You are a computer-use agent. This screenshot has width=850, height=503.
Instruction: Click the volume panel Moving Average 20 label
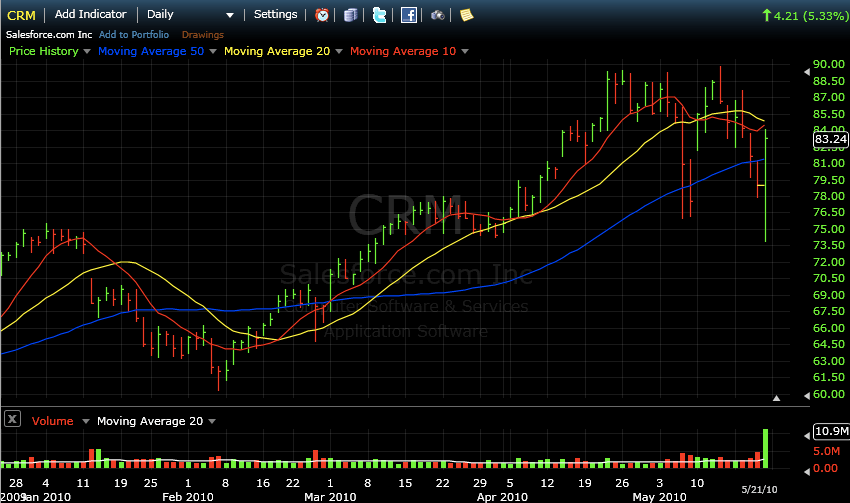[x=150, y=421]
